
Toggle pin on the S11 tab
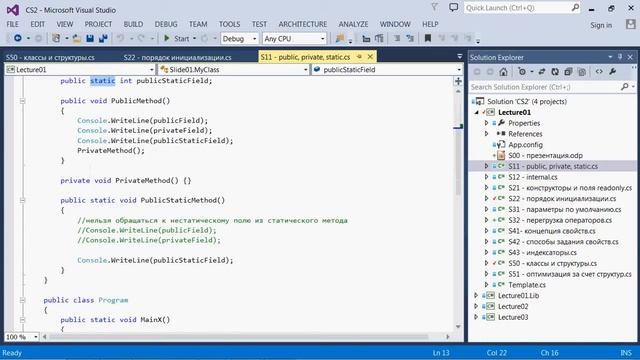click(x=359, y=57)
